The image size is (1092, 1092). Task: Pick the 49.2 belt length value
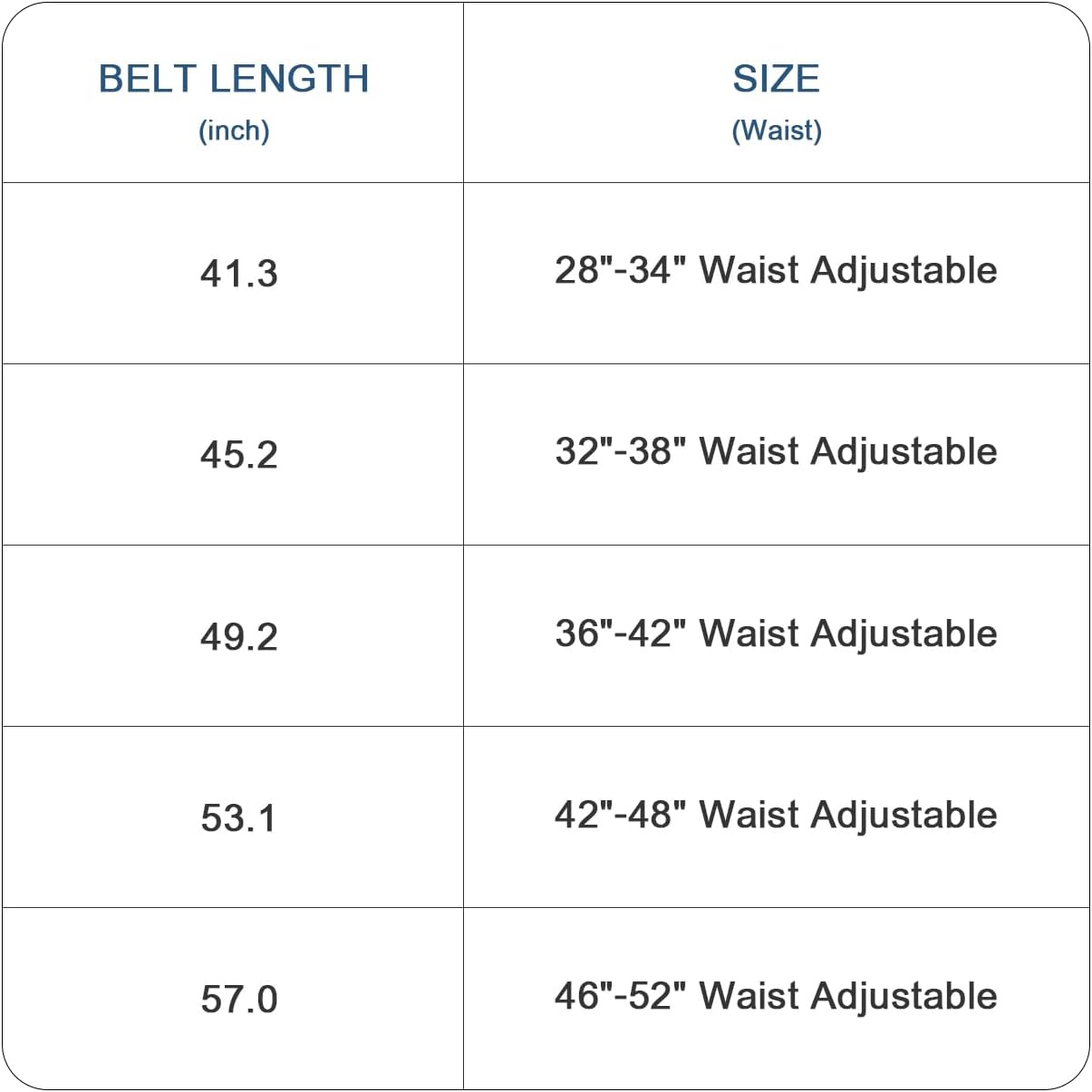238,637
